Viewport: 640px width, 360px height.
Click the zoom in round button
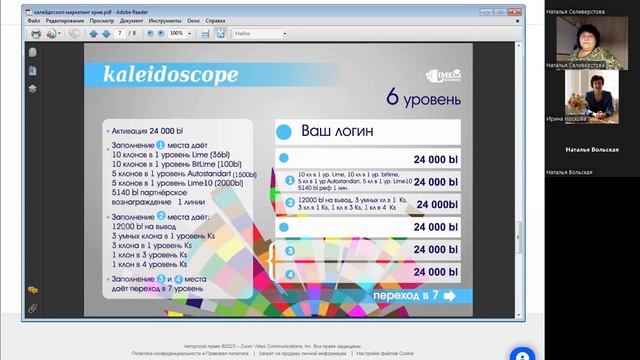point(161,33)
